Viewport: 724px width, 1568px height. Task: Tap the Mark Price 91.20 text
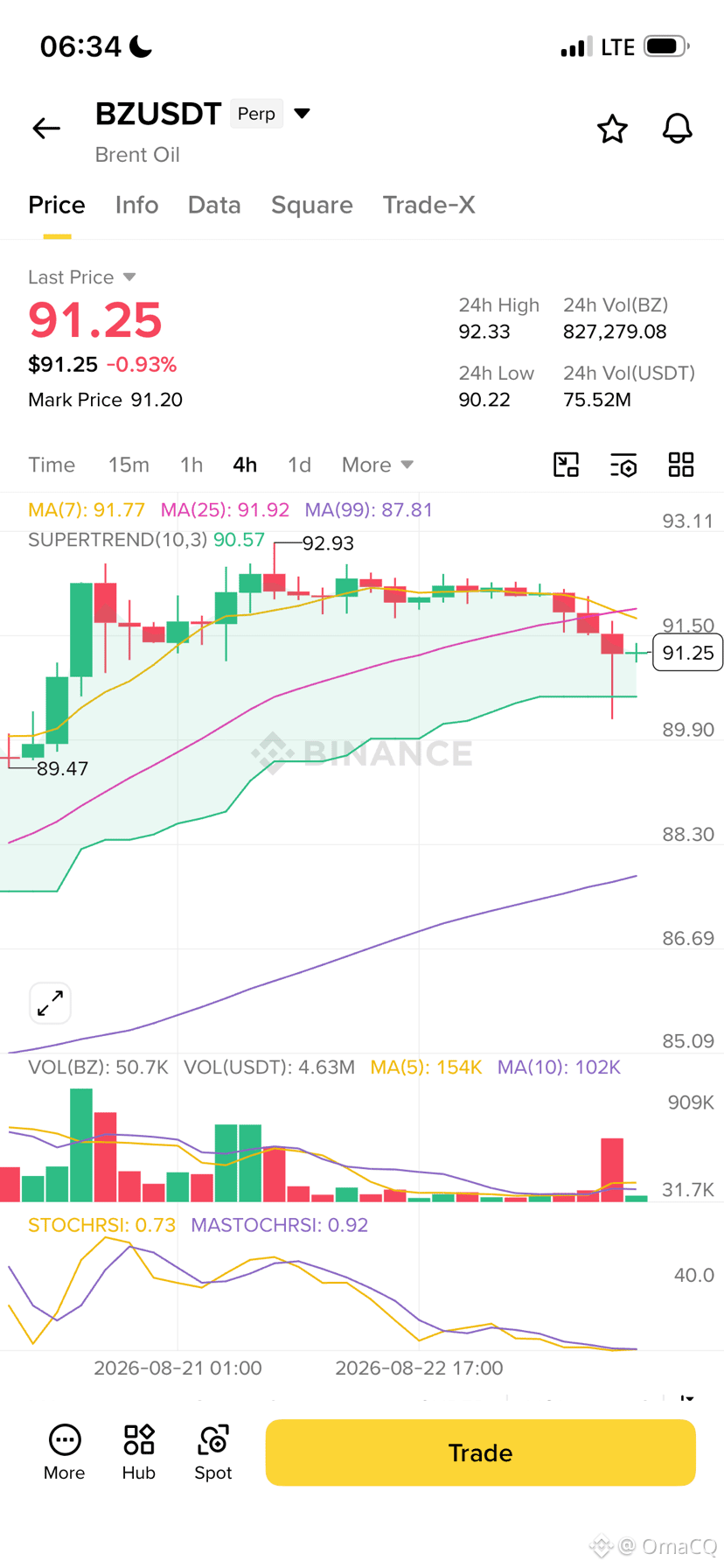105,400
